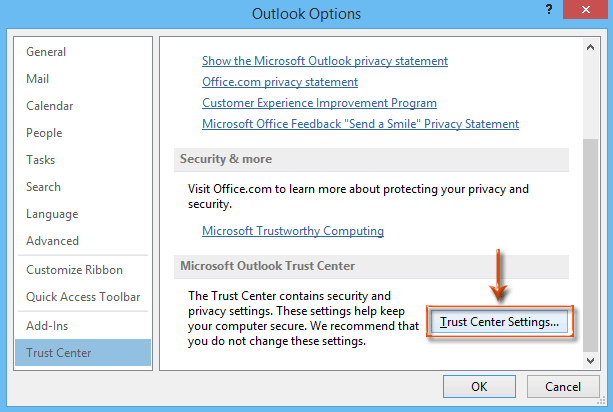Open Microsoft Outlook privacy statement link
613x412 pixels.
pos(325,61)
